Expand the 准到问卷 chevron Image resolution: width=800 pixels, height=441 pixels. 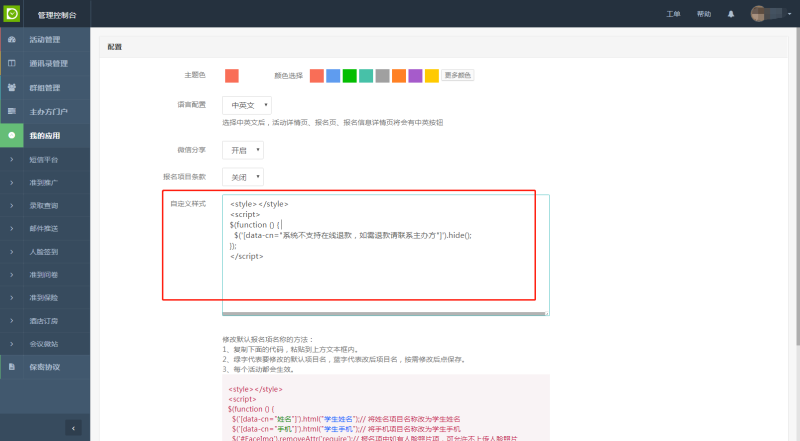[x=12, y=275]
